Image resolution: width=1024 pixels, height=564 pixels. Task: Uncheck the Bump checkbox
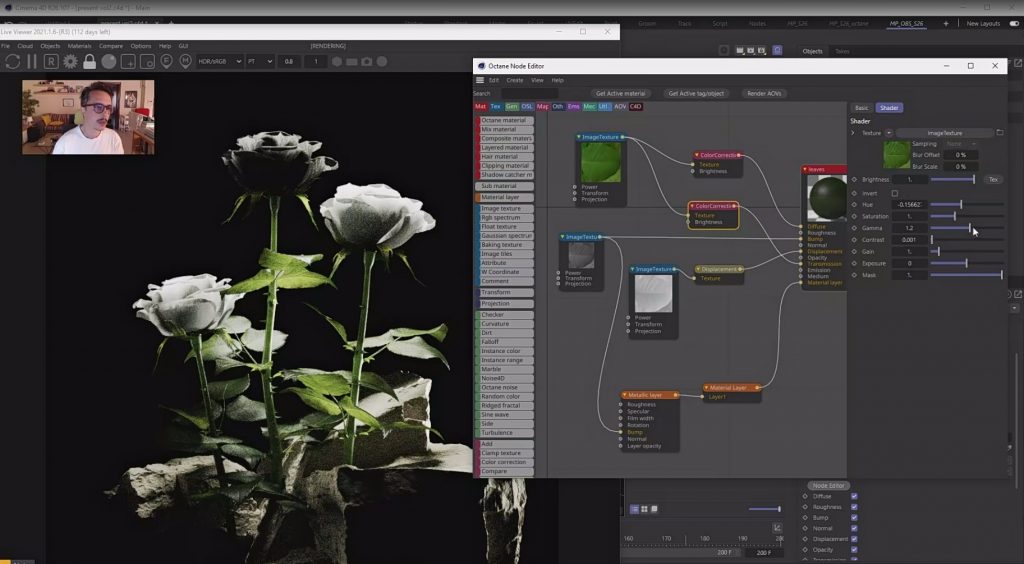pyautogui.click(x=854, y=518)
